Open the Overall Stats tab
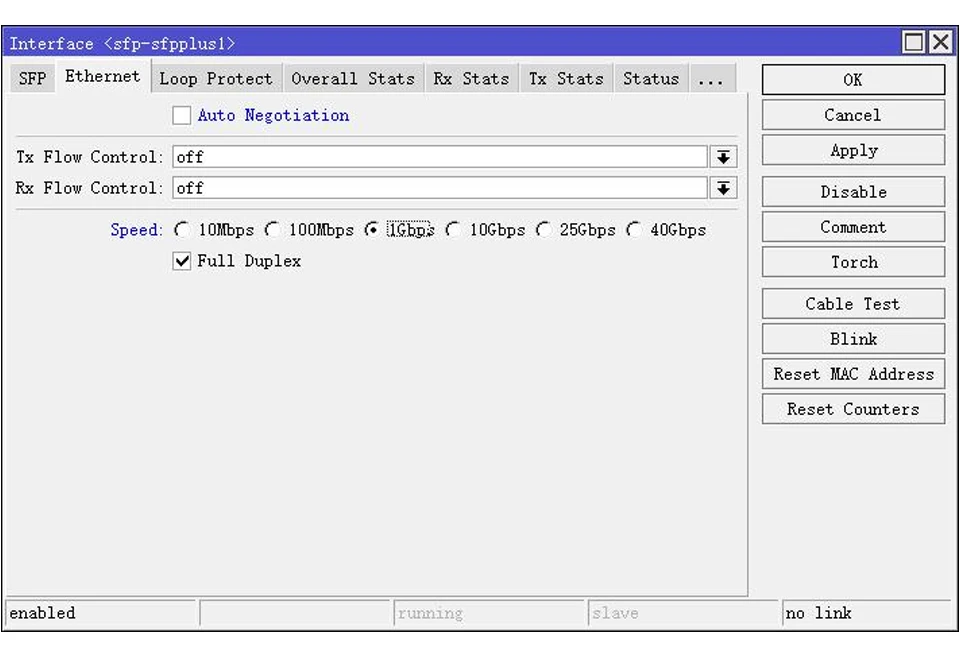The image size is (960, 653). [353, 78]
